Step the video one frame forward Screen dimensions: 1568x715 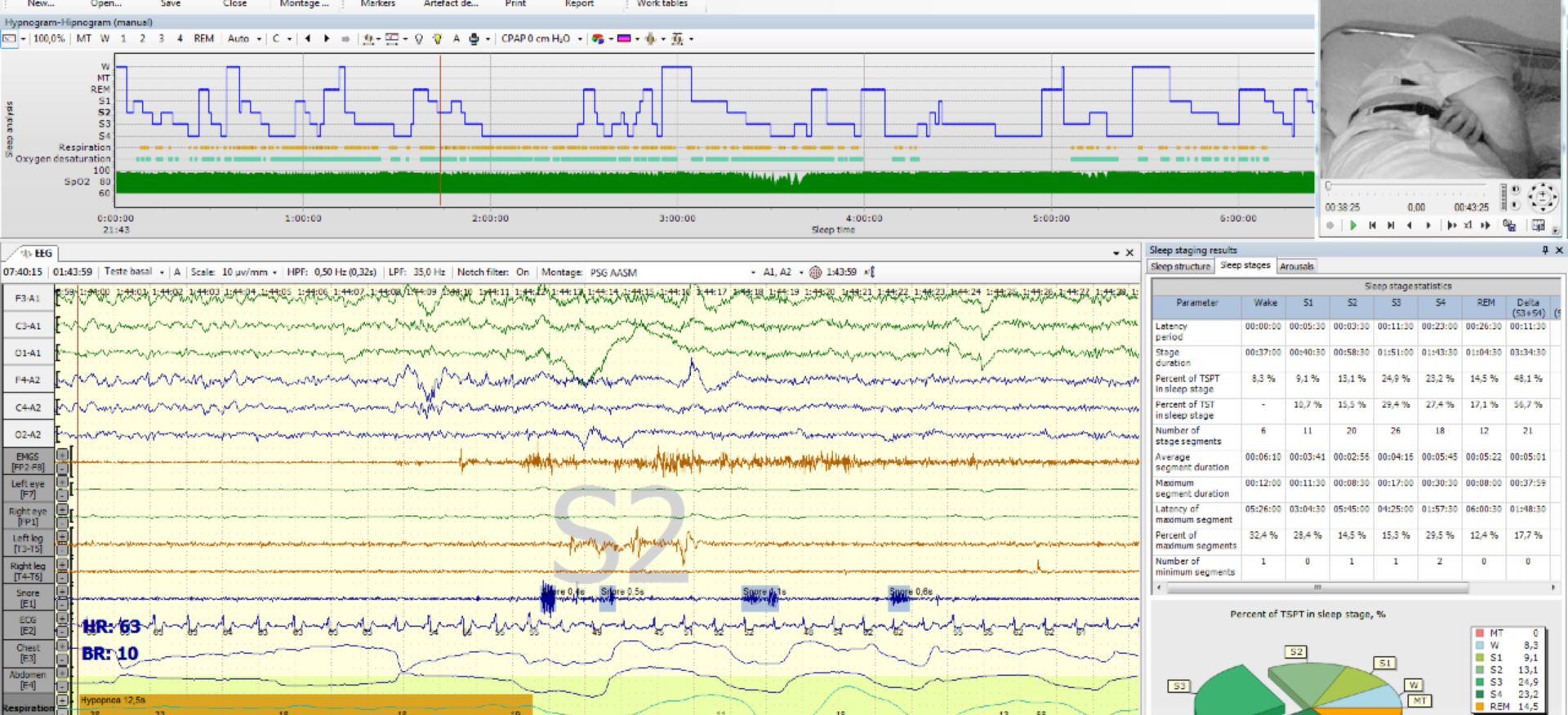click(x=1428, y=225)
